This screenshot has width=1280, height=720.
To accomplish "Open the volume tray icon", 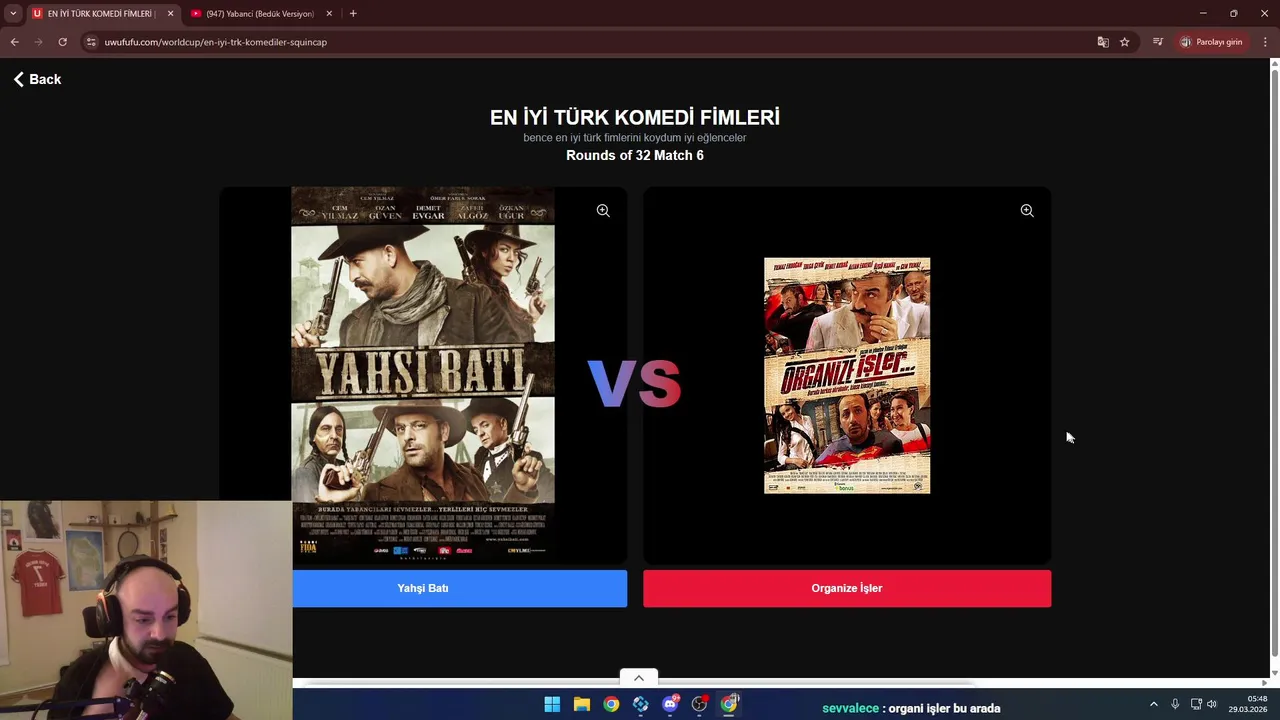I will pyautogui.click(x=1212, y=704).
